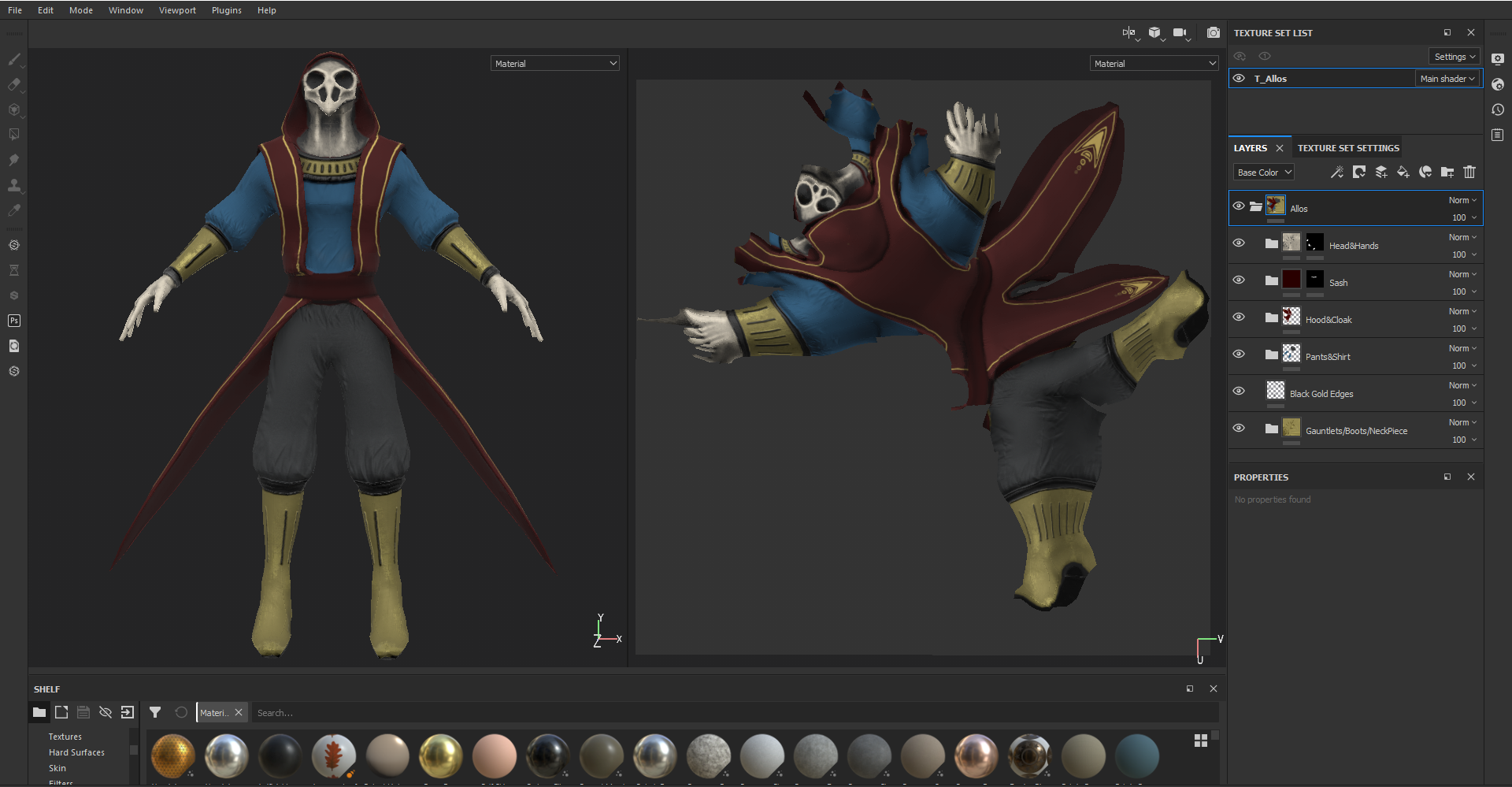Hide the T_Allos texture set
Image resolution: width=1512 pixels, height=787 pixels.
click(1239, 78)
